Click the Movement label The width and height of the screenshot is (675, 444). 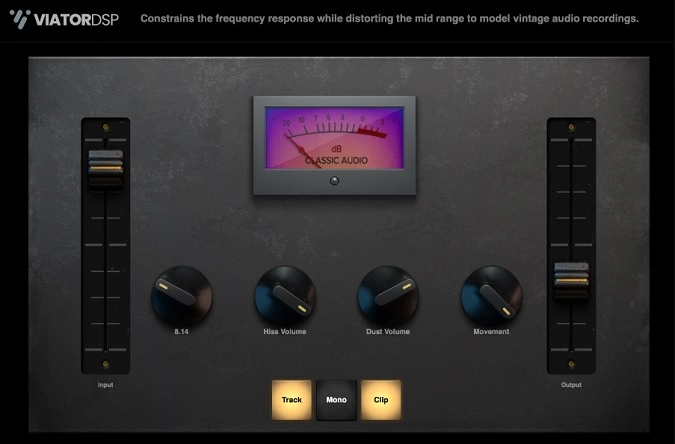point(491,332)
